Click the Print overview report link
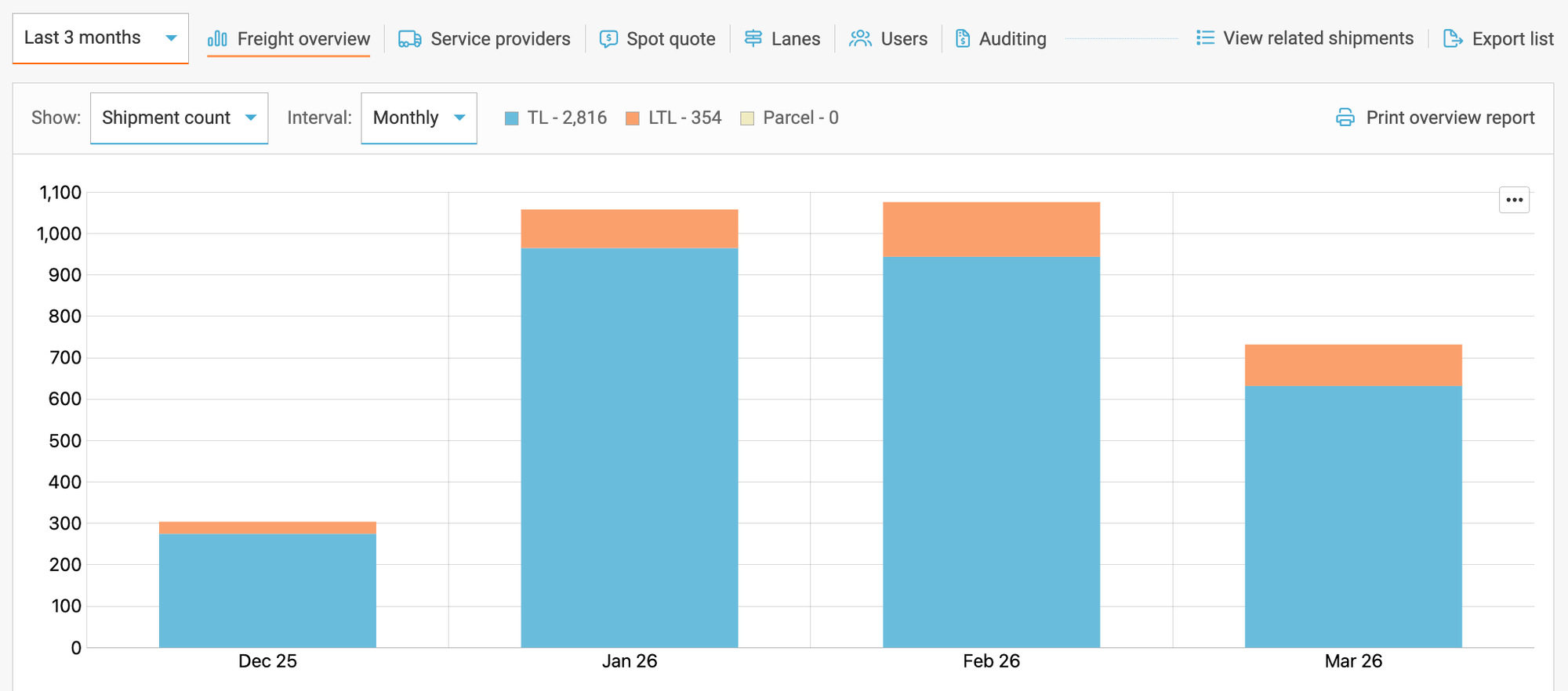Viewport: 1568px width, 691px height. (x=1450, y=118)
